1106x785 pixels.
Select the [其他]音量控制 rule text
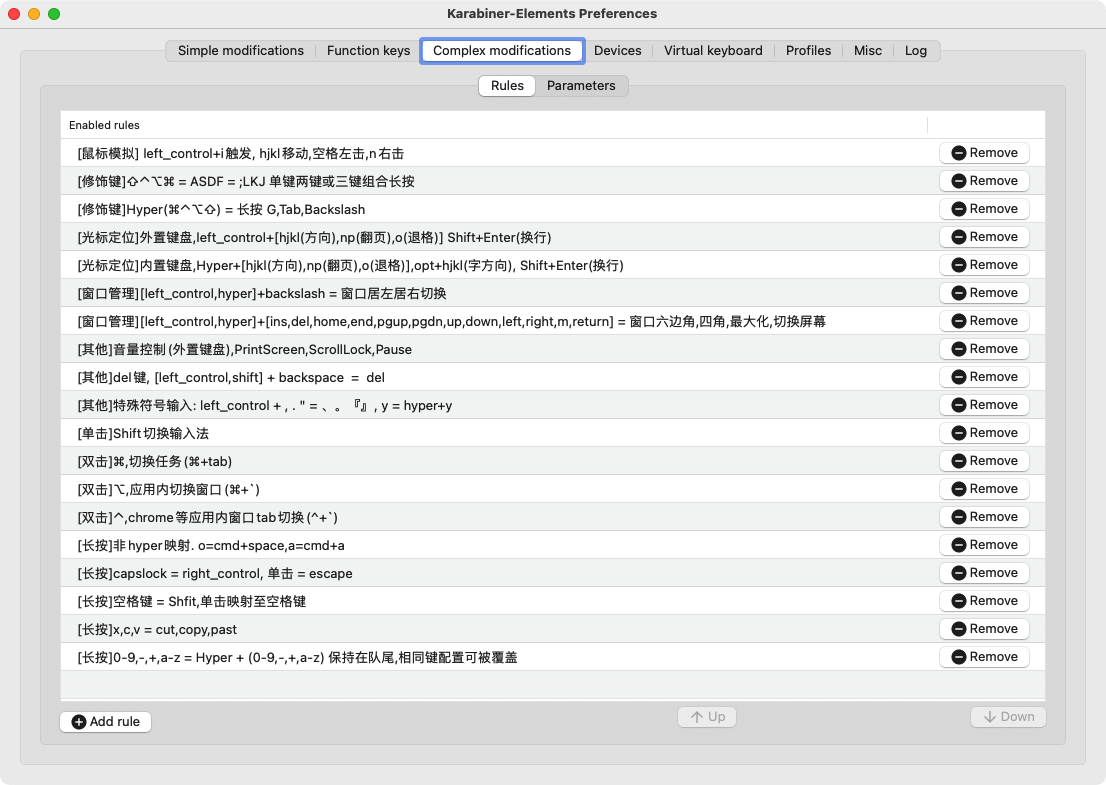(x=245, y=349)
